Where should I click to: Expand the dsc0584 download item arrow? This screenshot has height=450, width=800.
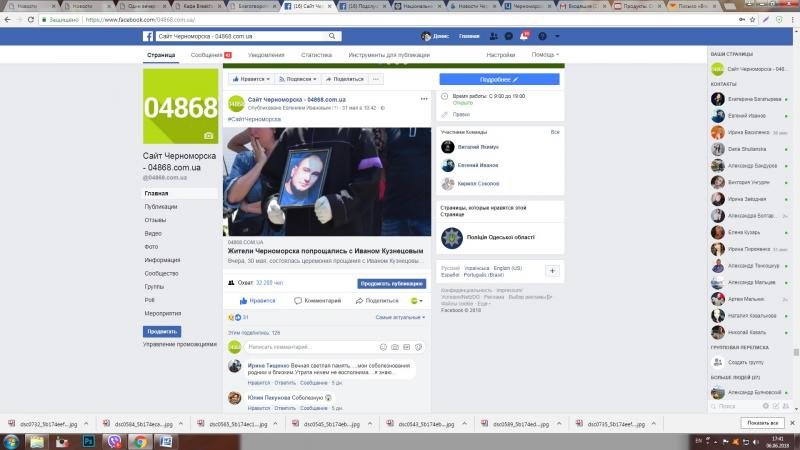click(181, 424)
